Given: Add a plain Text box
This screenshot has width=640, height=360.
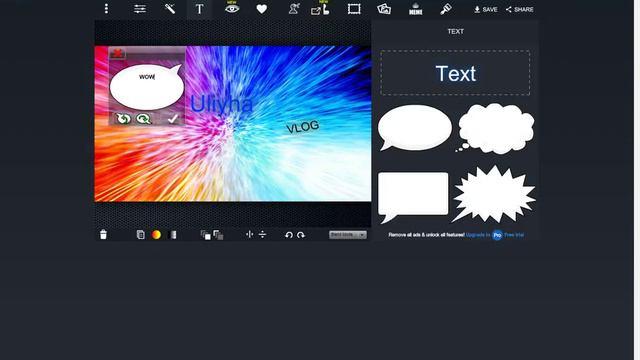Looking at the screenshot, I should tap(456, 73).
